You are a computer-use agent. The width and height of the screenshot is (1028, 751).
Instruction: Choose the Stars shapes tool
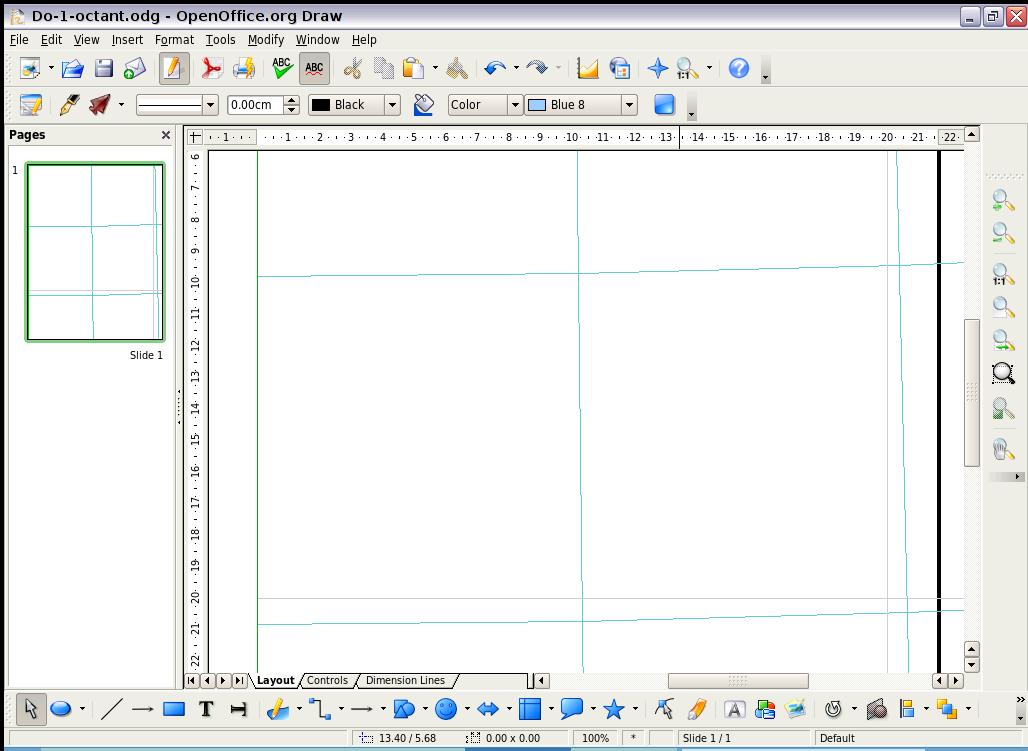coord(614,709)
